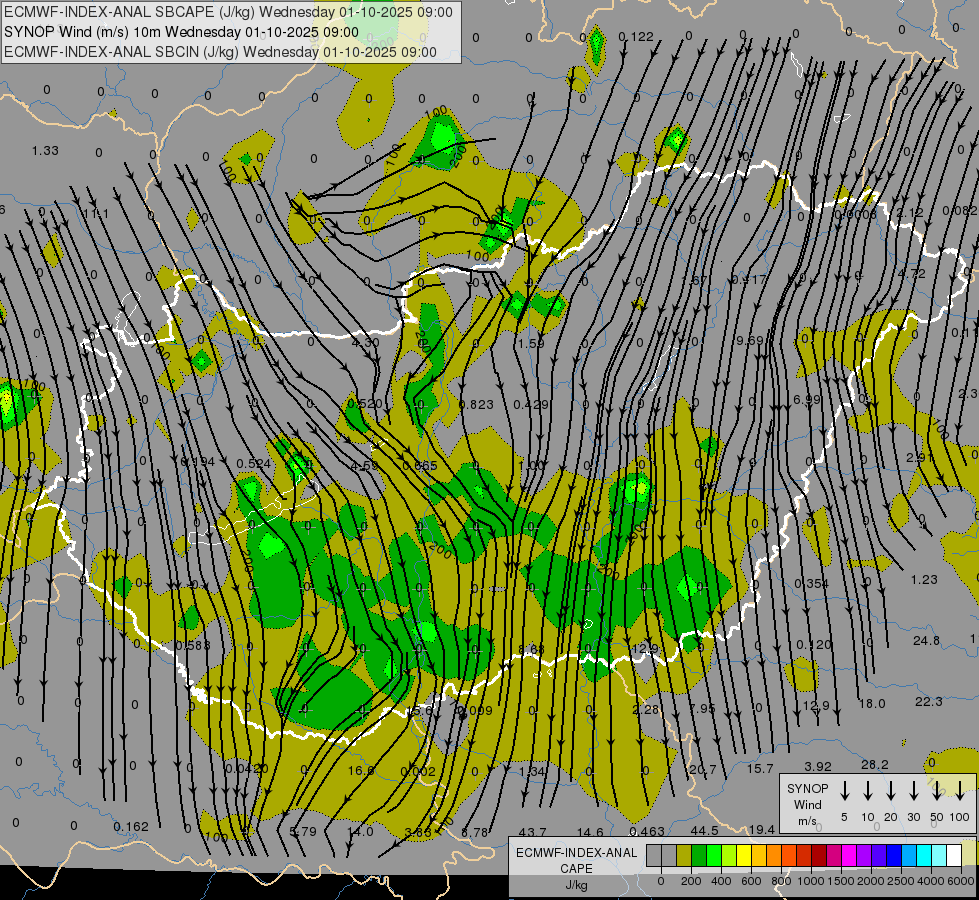Click the '0.823' value on the map

point(476,405)
